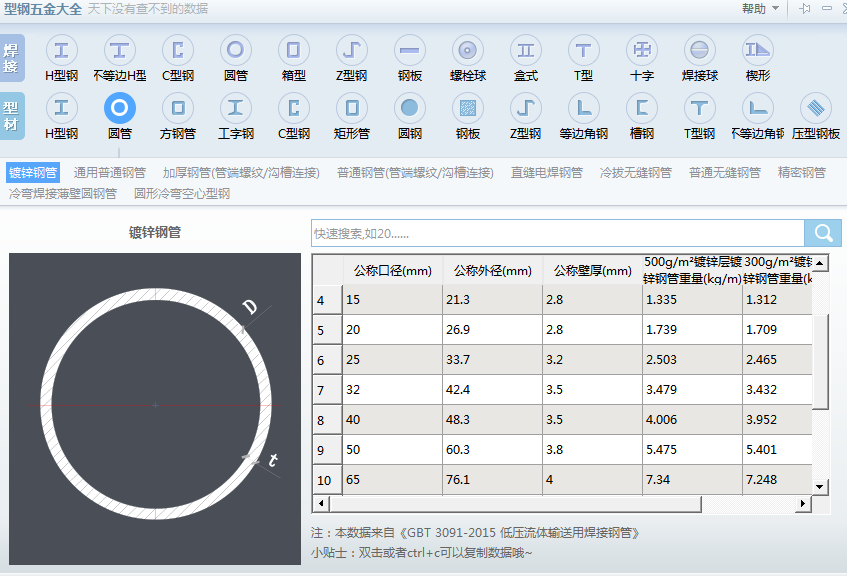Select the welded H型钢 icon in the top row
Image resolution: width=847 pixels, height=576 pixels.
pyautogui.click(x=62, y=51)
